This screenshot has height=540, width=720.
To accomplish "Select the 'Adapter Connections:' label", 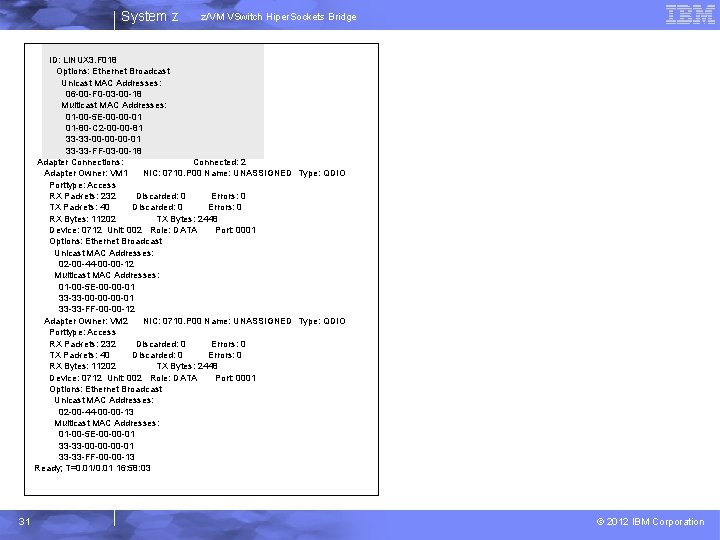I will [x=80, y=162].
